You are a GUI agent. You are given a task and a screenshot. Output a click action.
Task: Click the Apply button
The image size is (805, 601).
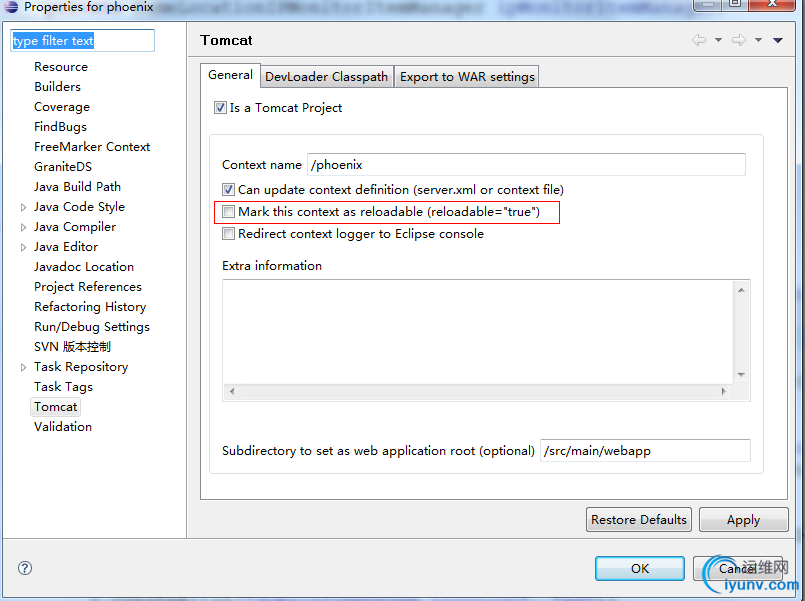[743, 519]
